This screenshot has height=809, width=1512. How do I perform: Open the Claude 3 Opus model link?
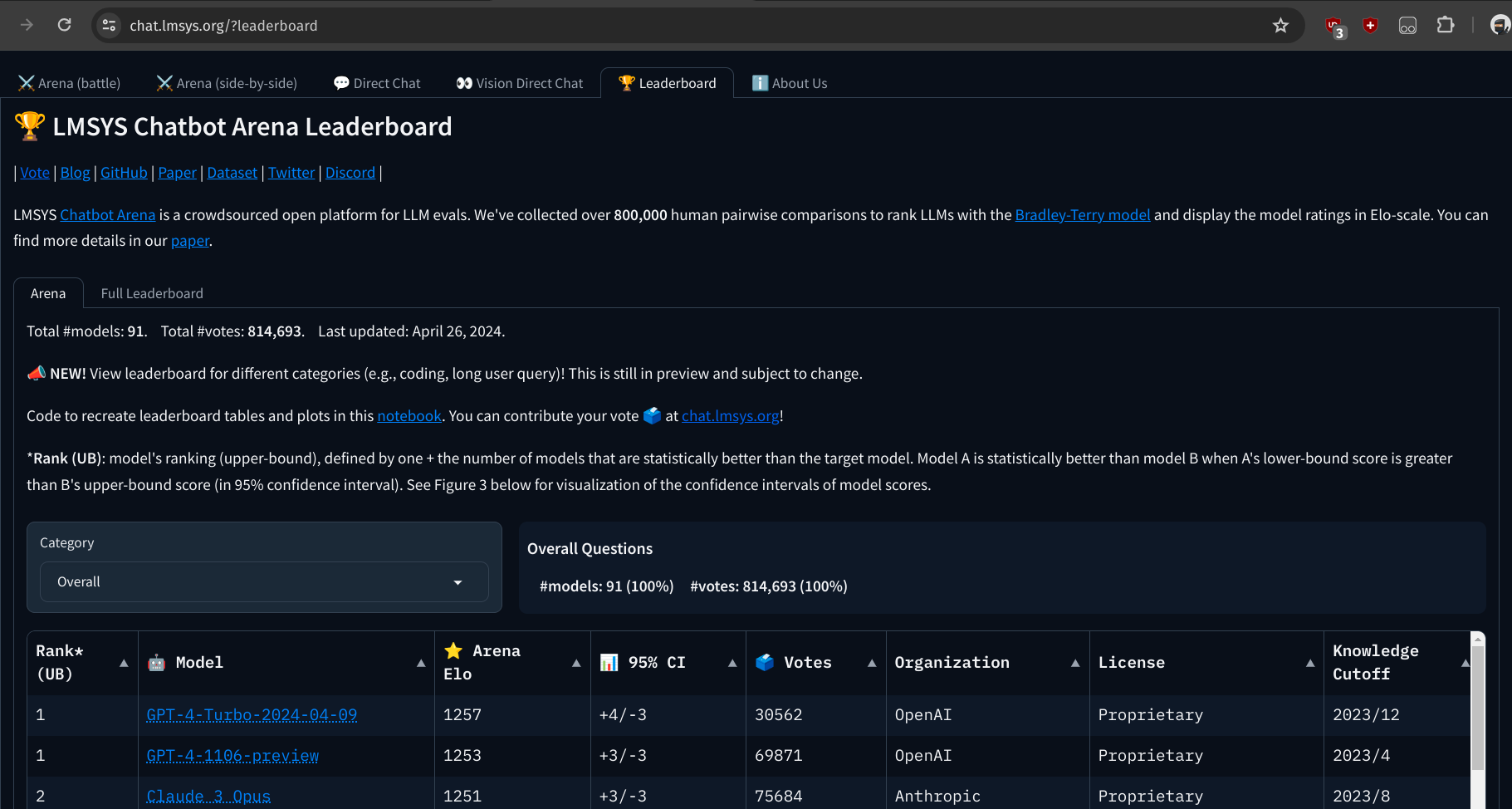pyautogui.click(x=208, y=797)
